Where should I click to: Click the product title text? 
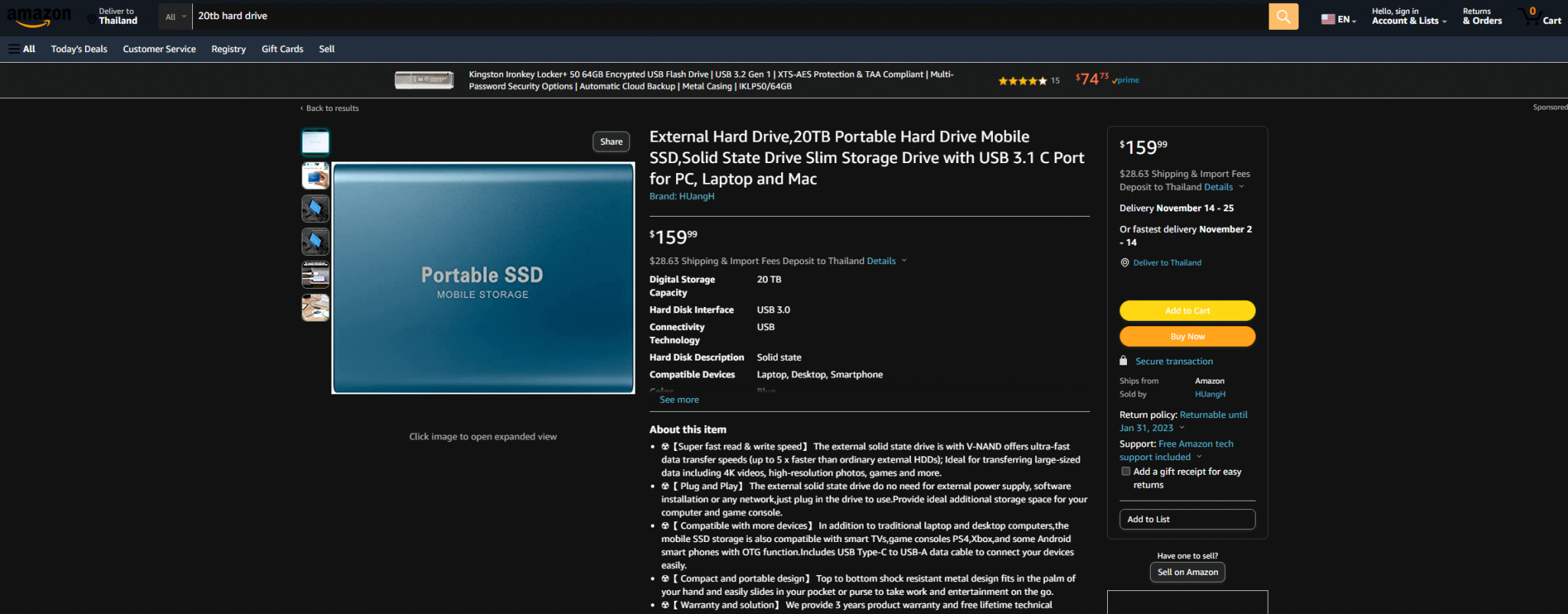click(x=867, y=158)
